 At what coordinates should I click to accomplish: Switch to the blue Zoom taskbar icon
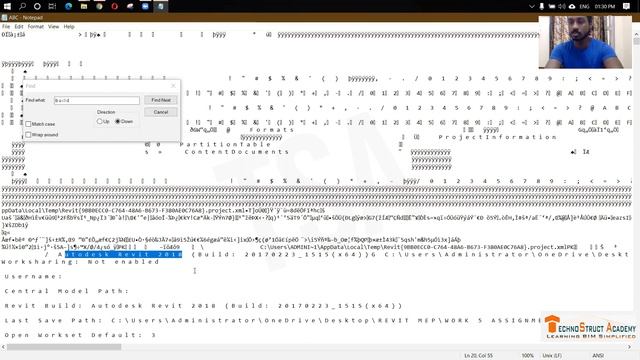click(145, 6)
